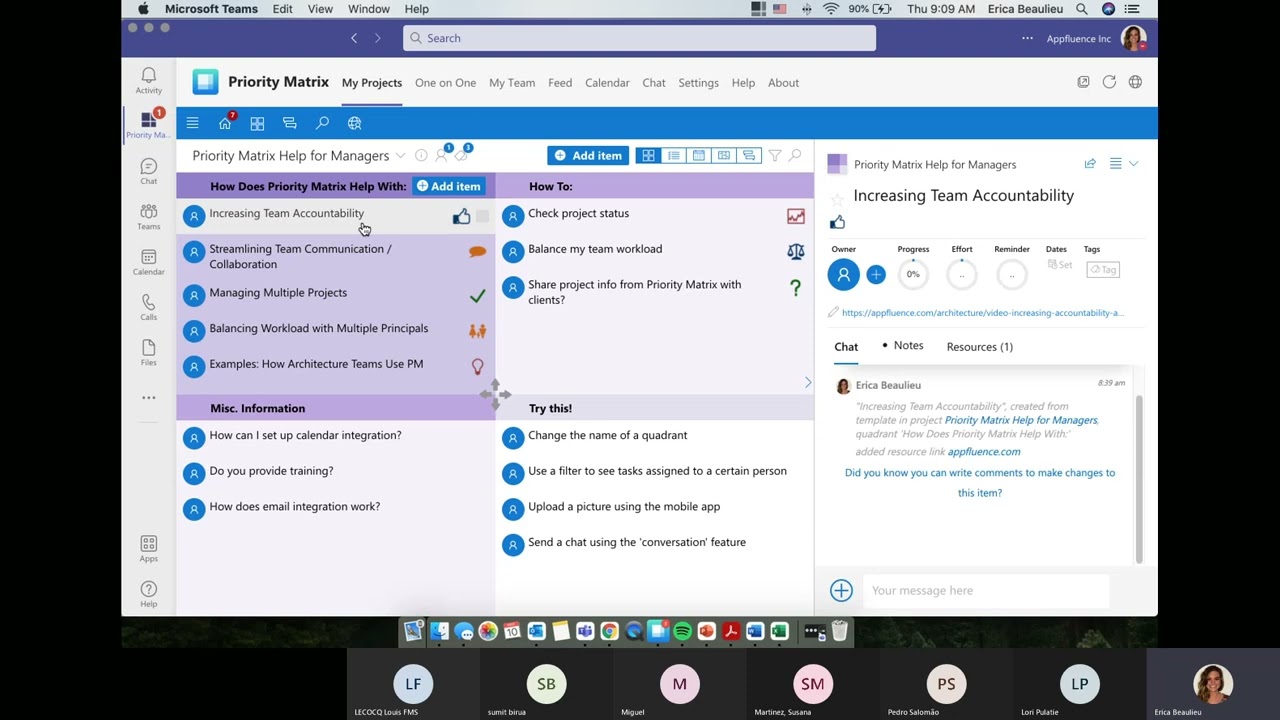
Task: Open the My Team tab
Action: tap(512, 83)
